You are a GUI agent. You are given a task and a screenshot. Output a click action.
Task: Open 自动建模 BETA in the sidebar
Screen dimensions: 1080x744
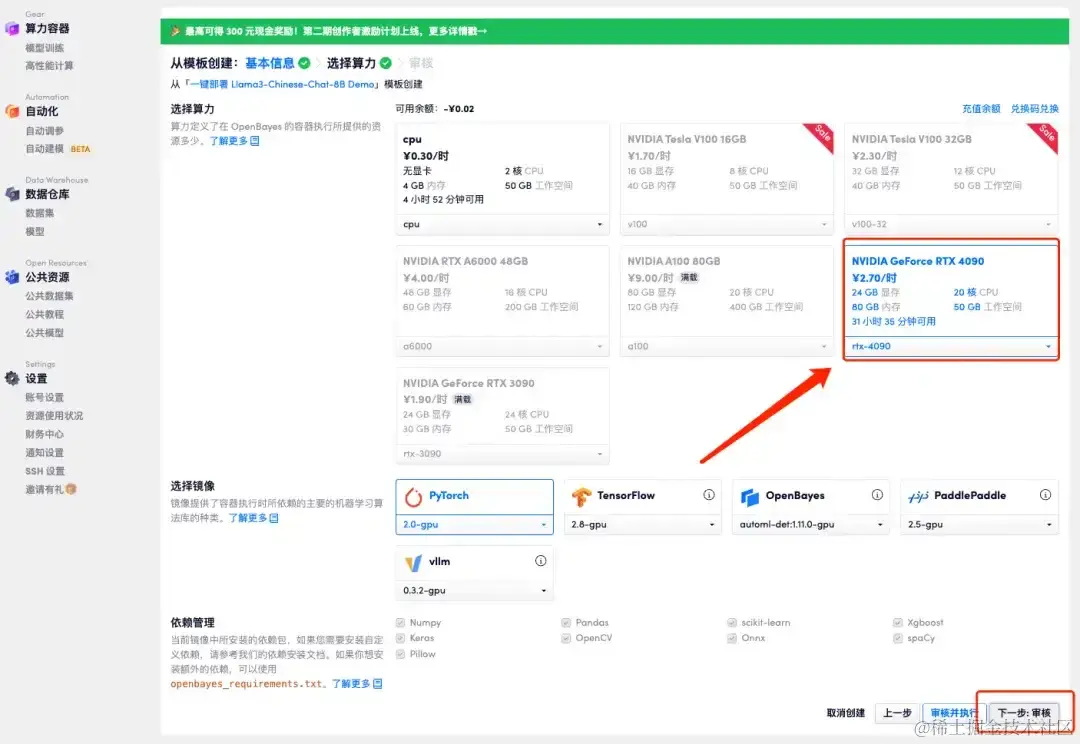[x=58, y=149]
